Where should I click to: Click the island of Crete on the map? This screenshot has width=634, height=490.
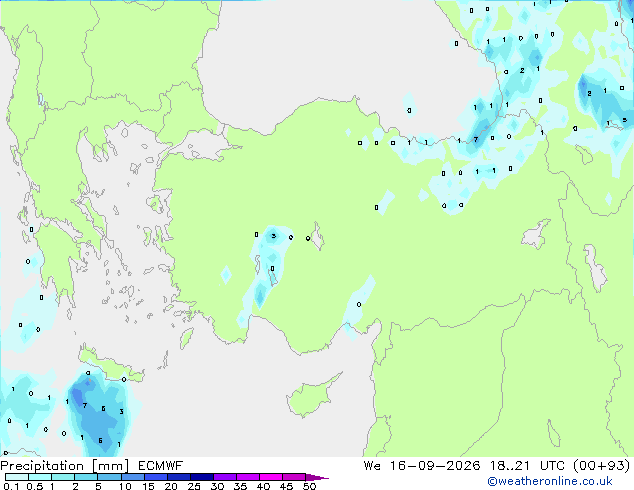tap(111, 363)
